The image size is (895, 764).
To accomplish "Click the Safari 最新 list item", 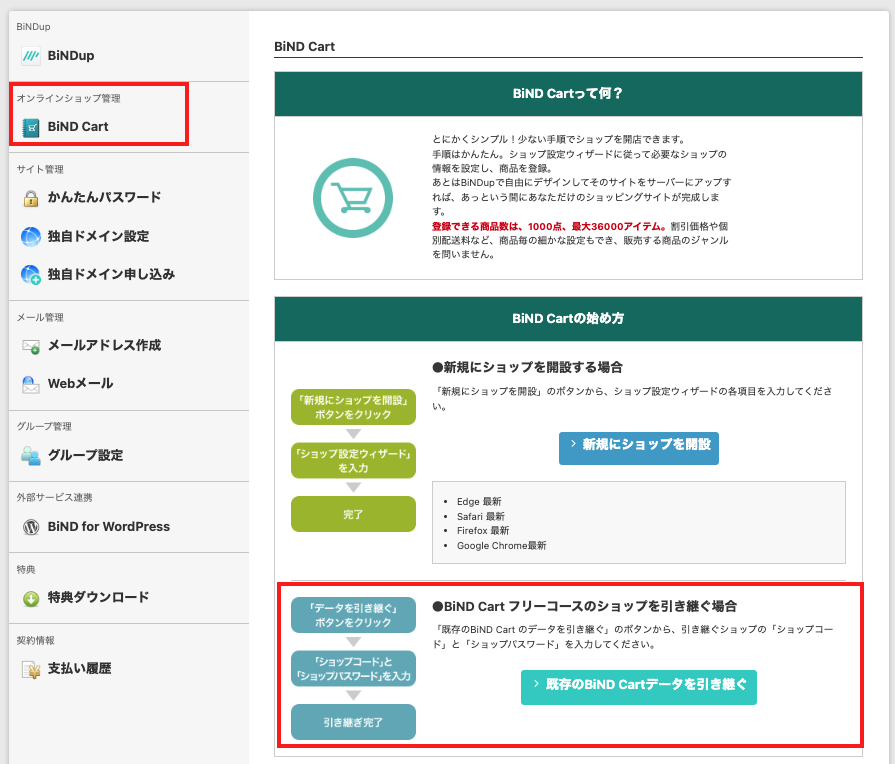I will pyautogui.click(x=481, y=516).
